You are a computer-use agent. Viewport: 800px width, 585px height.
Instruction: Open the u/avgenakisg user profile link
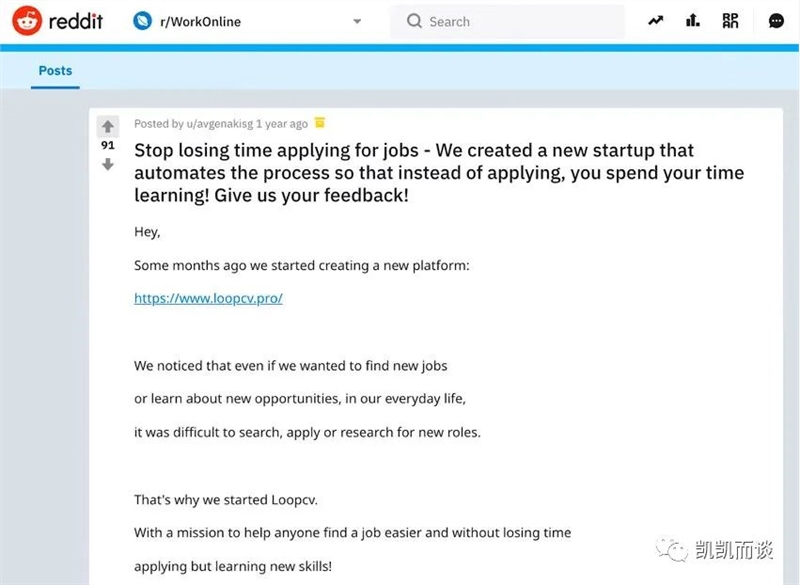tap(219, 123)
